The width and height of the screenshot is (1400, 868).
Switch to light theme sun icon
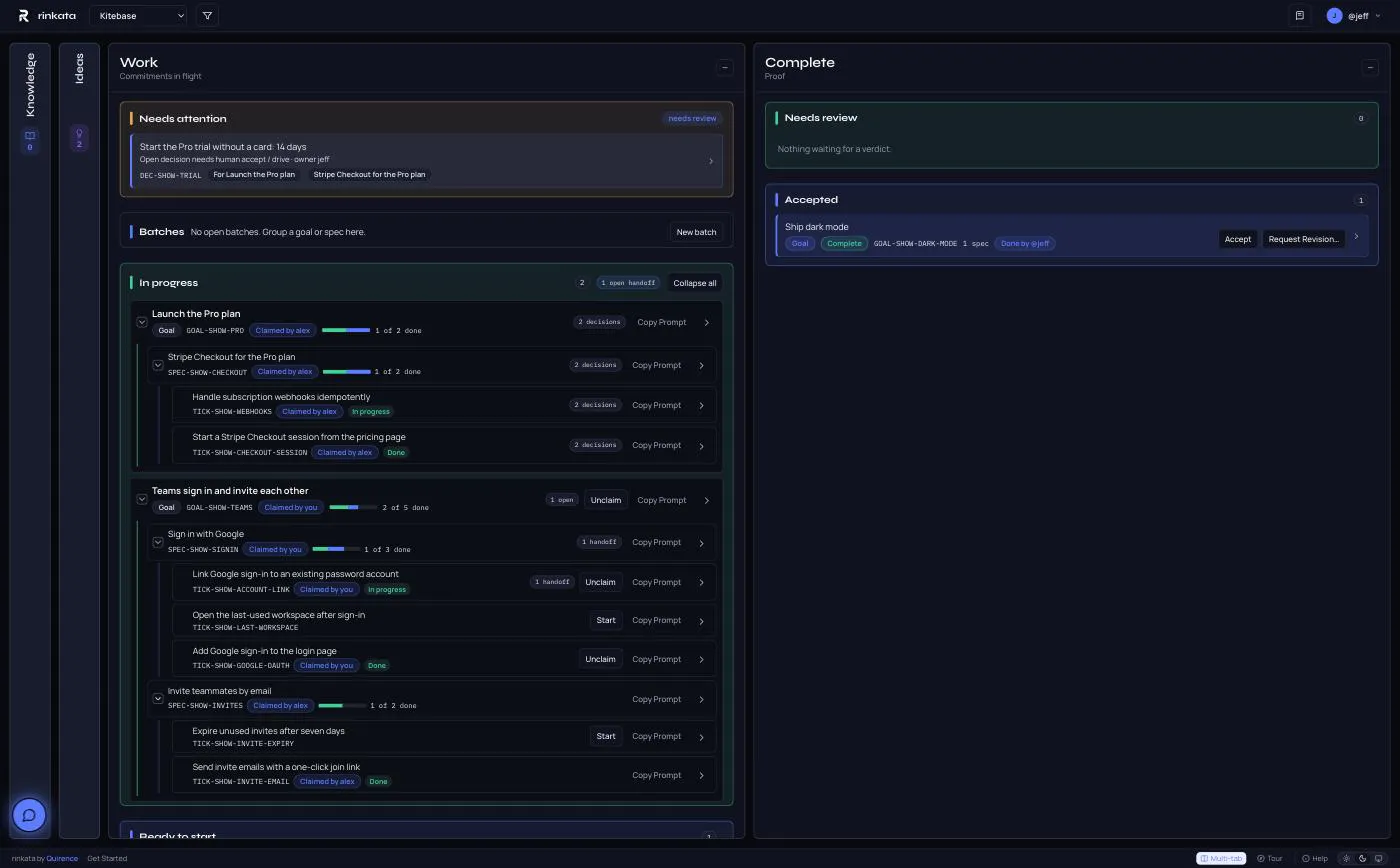tap(1346, 859)
